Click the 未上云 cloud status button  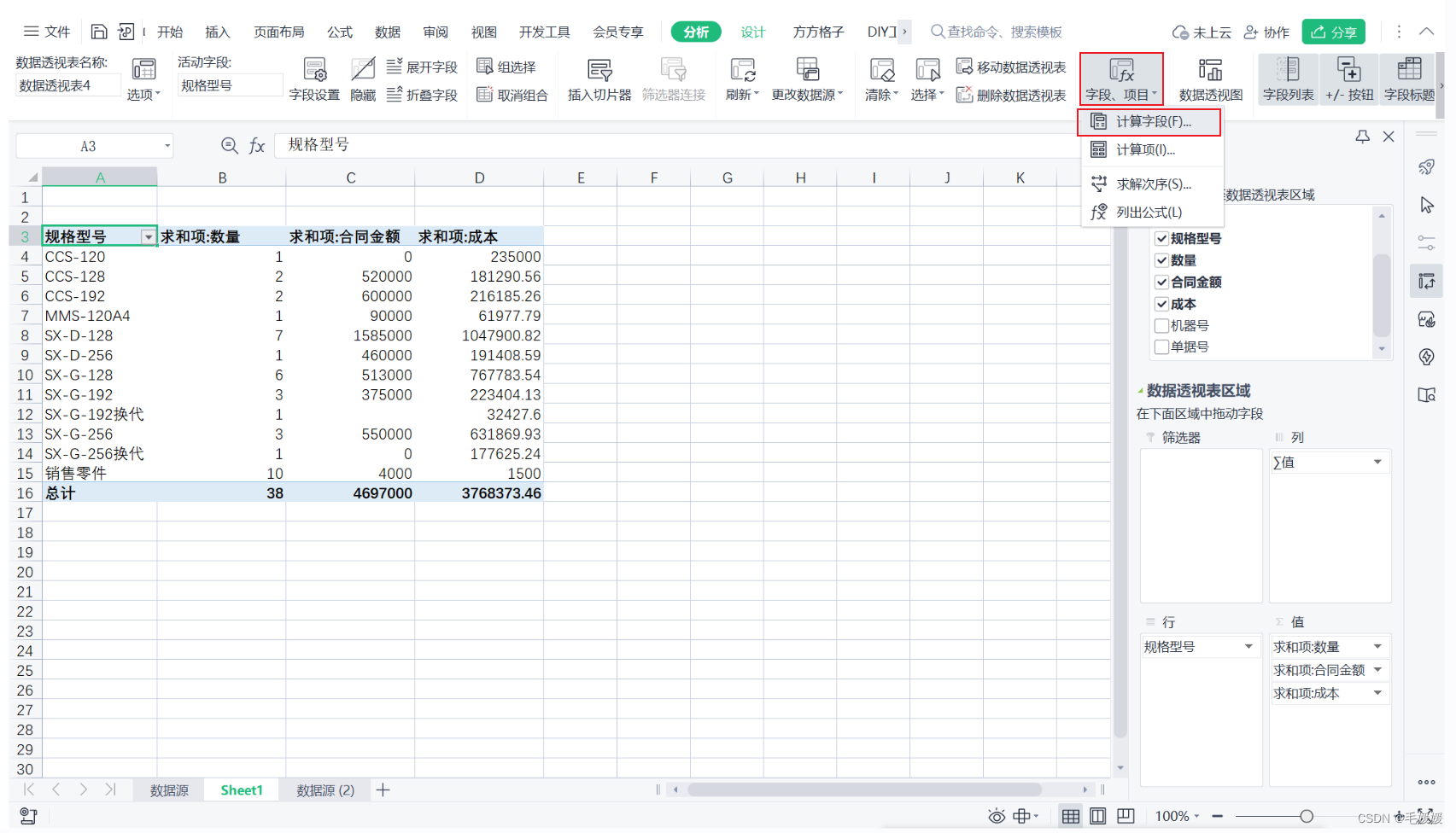click(x=1202, y=32)
